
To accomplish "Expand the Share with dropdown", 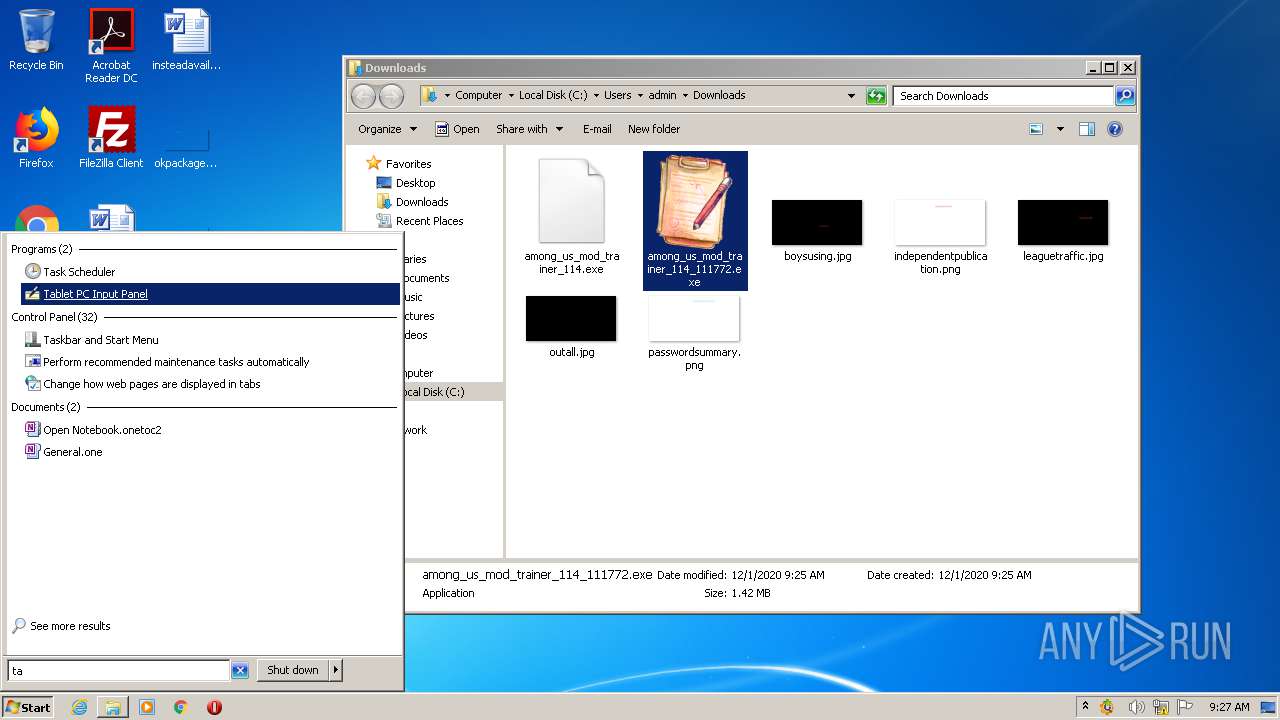I will click(529, 129).
